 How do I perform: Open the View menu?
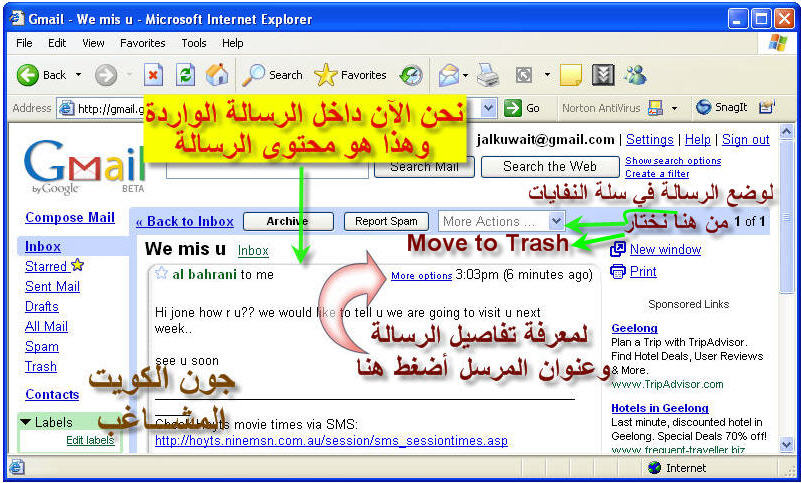click(x=93, y=43)
